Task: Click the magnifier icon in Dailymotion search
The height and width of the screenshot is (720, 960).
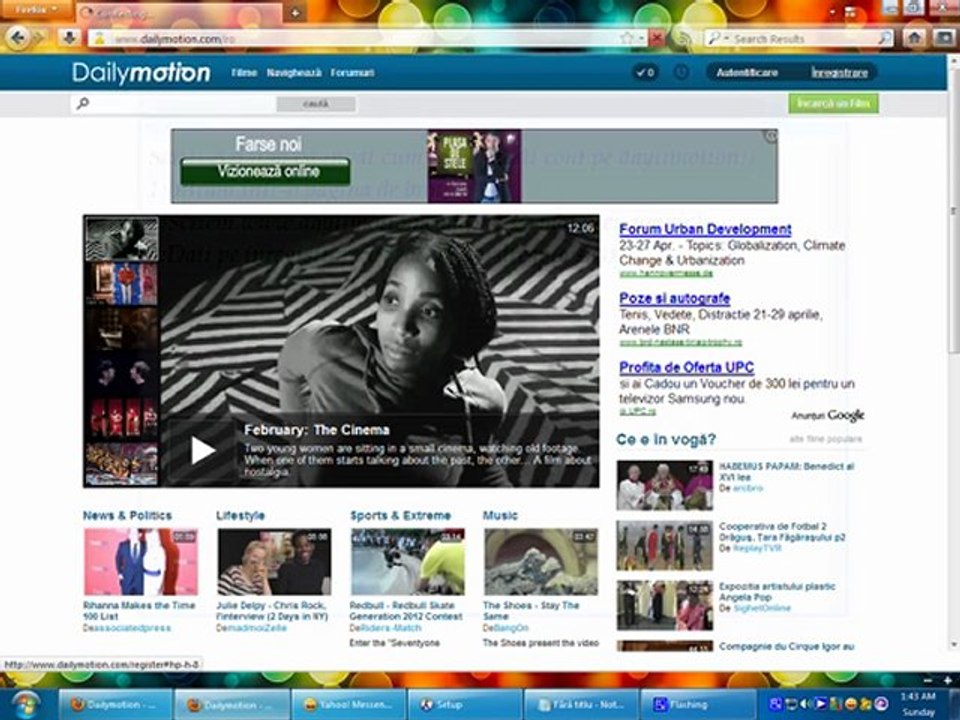Action: (83, 103)
